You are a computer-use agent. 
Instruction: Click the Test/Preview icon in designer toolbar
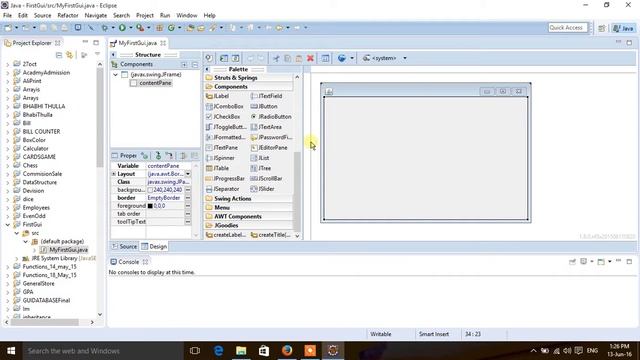(325, 58)
